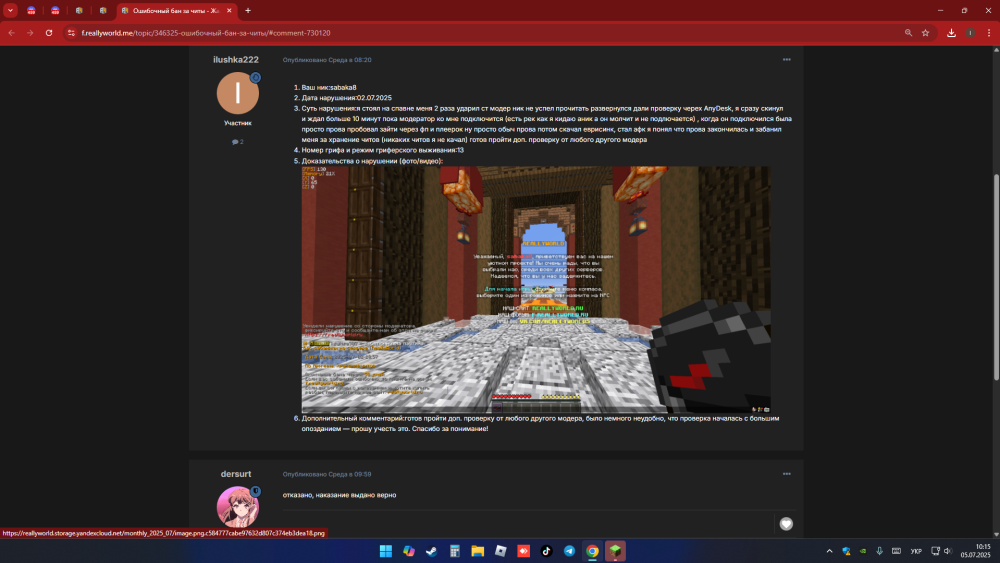Screen dimensions: 1000x563
Task: Click ilushka222's avatar picture
Action: pyautogui.click(x=237, y=93)
